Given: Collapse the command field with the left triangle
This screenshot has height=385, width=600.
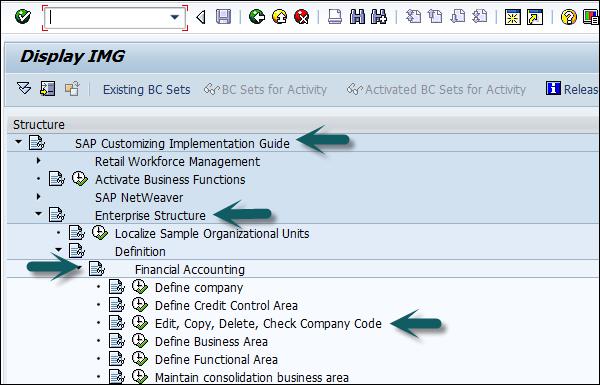Looking at the screenshot, I should pyautogui.click(x=201, y=17).
